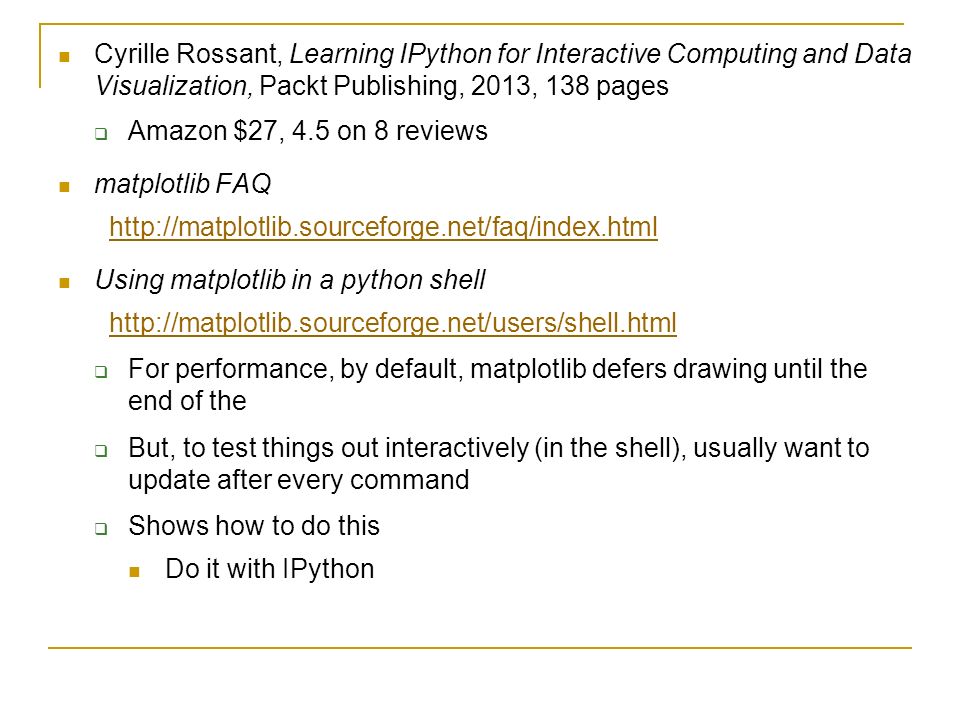Screen dimensions: 960x720
Task: Click the hollow bullet before Shows how to
Action: (101, 529)
